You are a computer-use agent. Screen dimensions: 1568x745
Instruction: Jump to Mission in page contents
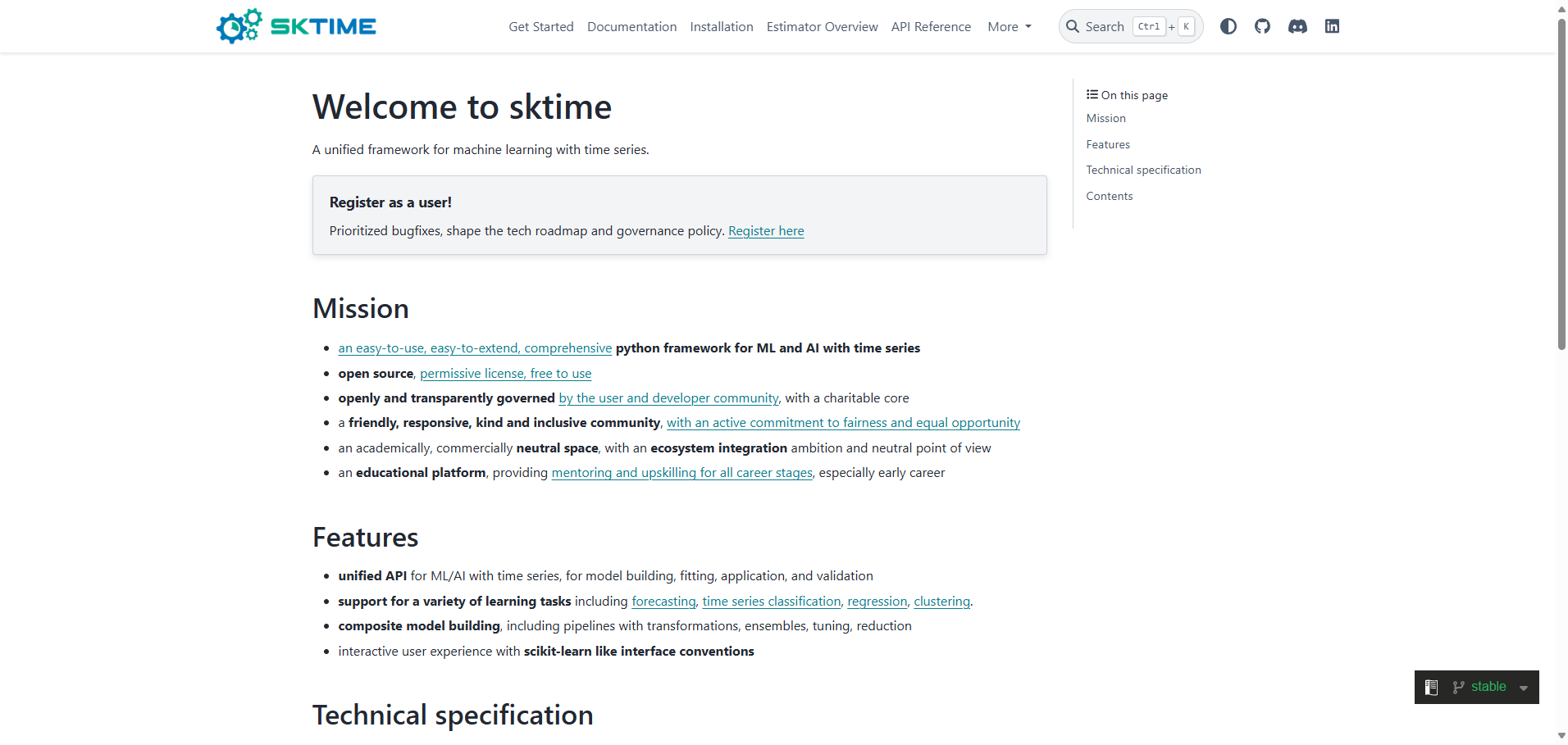pyautogui.click(x=1106, y=118)
